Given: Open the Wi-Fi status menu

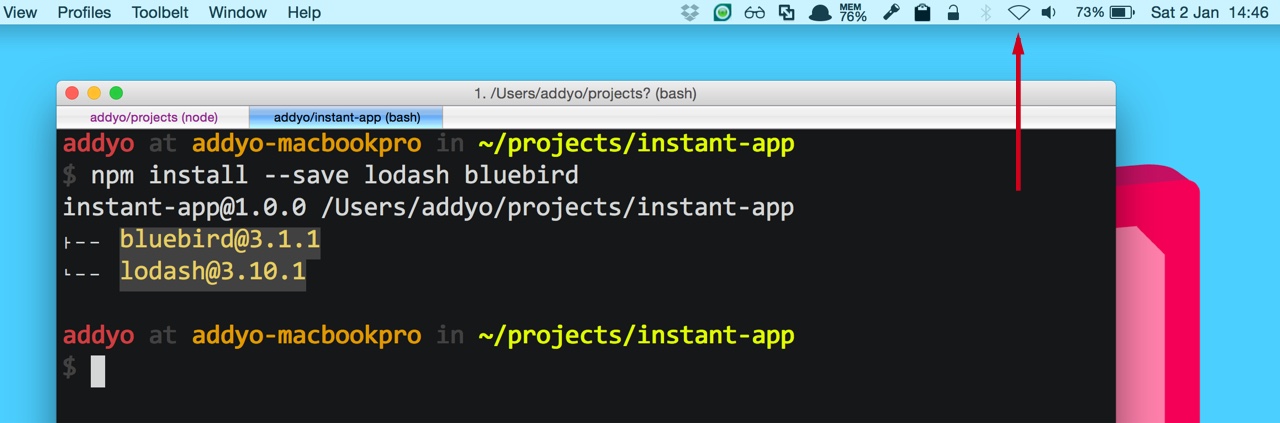Looking at the screenshot, I should tap(1018, 13).
